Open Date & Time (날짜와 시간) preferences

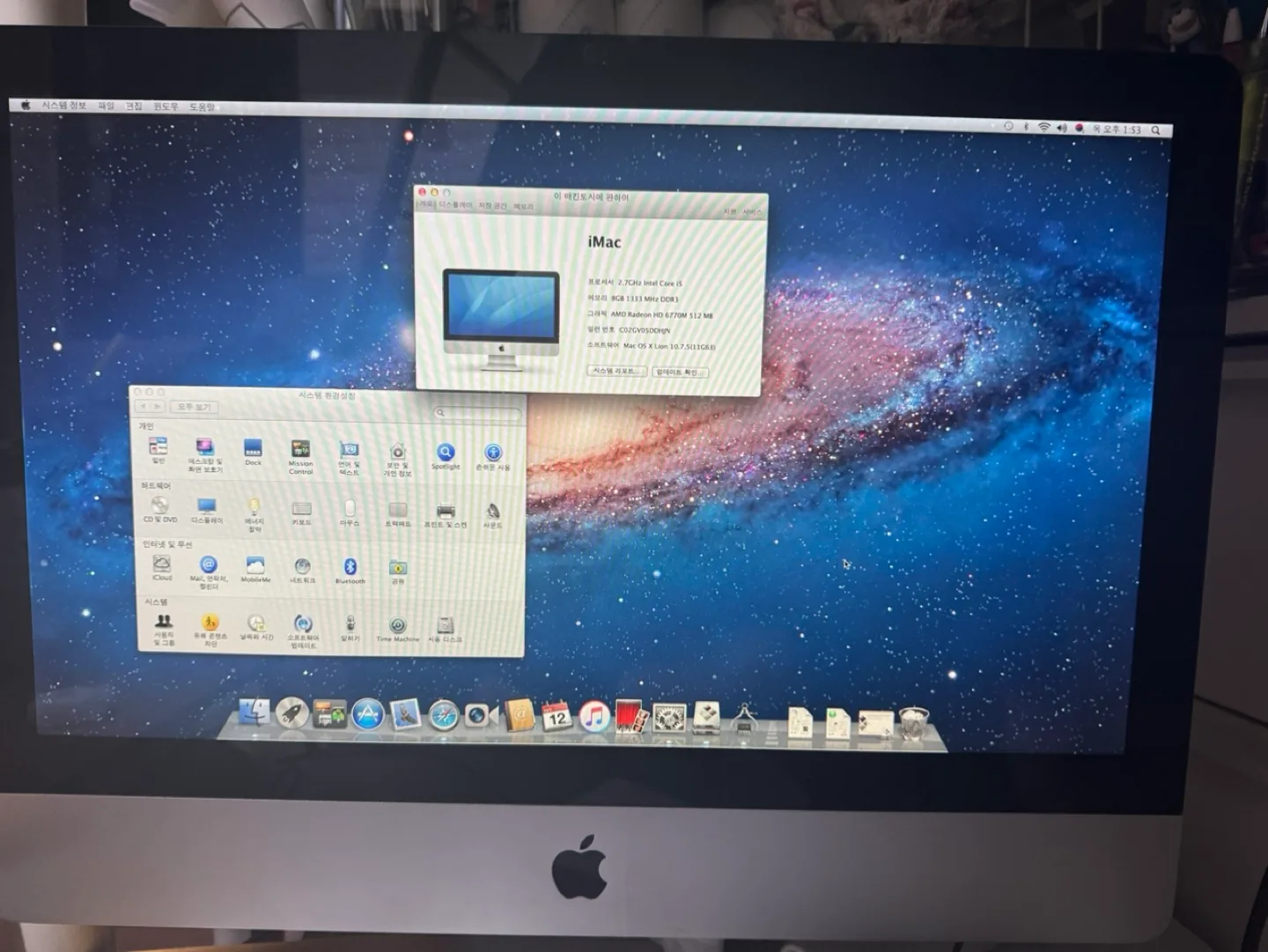(256, 628)
